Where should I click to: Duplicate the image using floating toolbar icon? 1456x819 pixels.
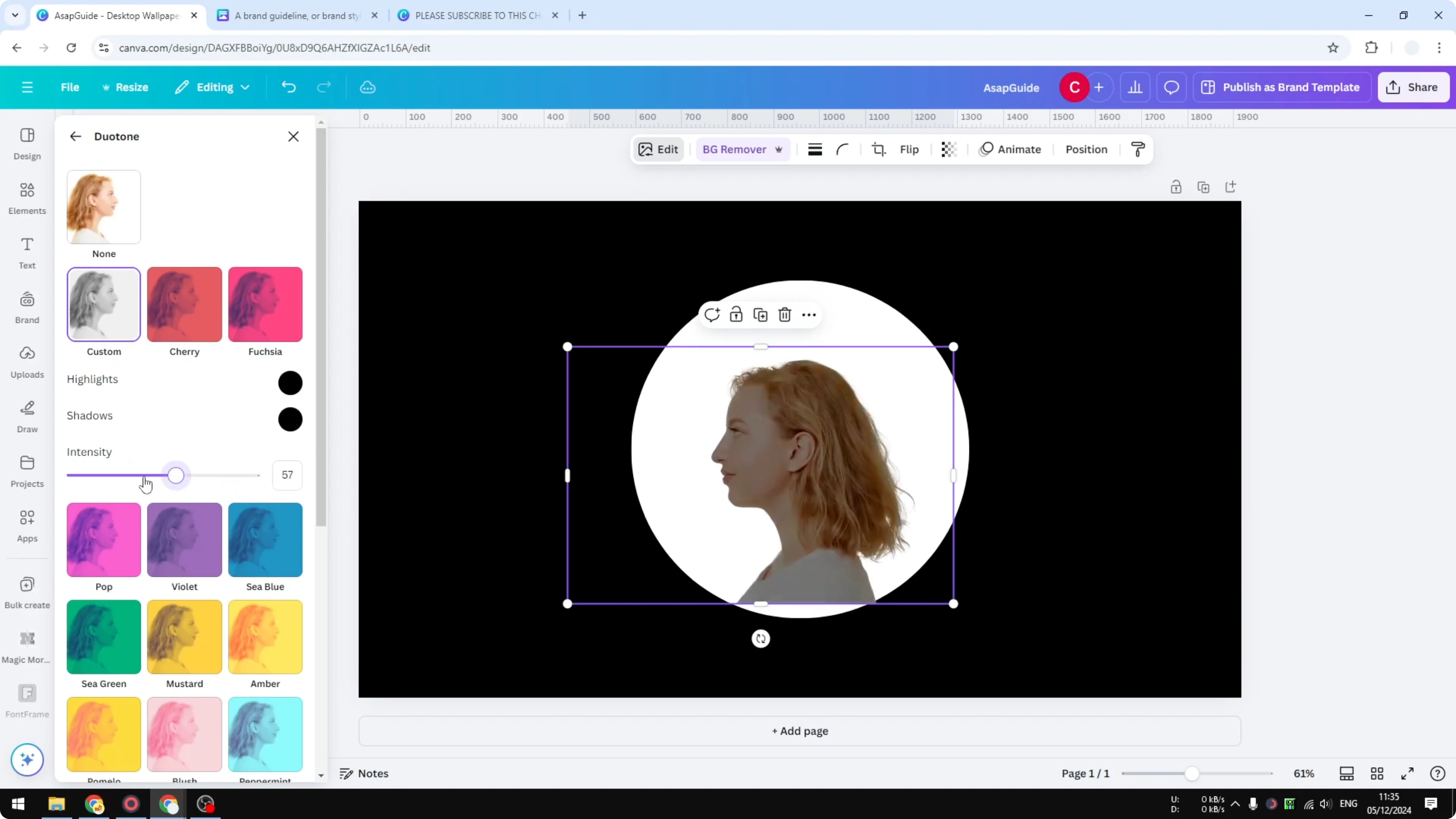point(760,314)
